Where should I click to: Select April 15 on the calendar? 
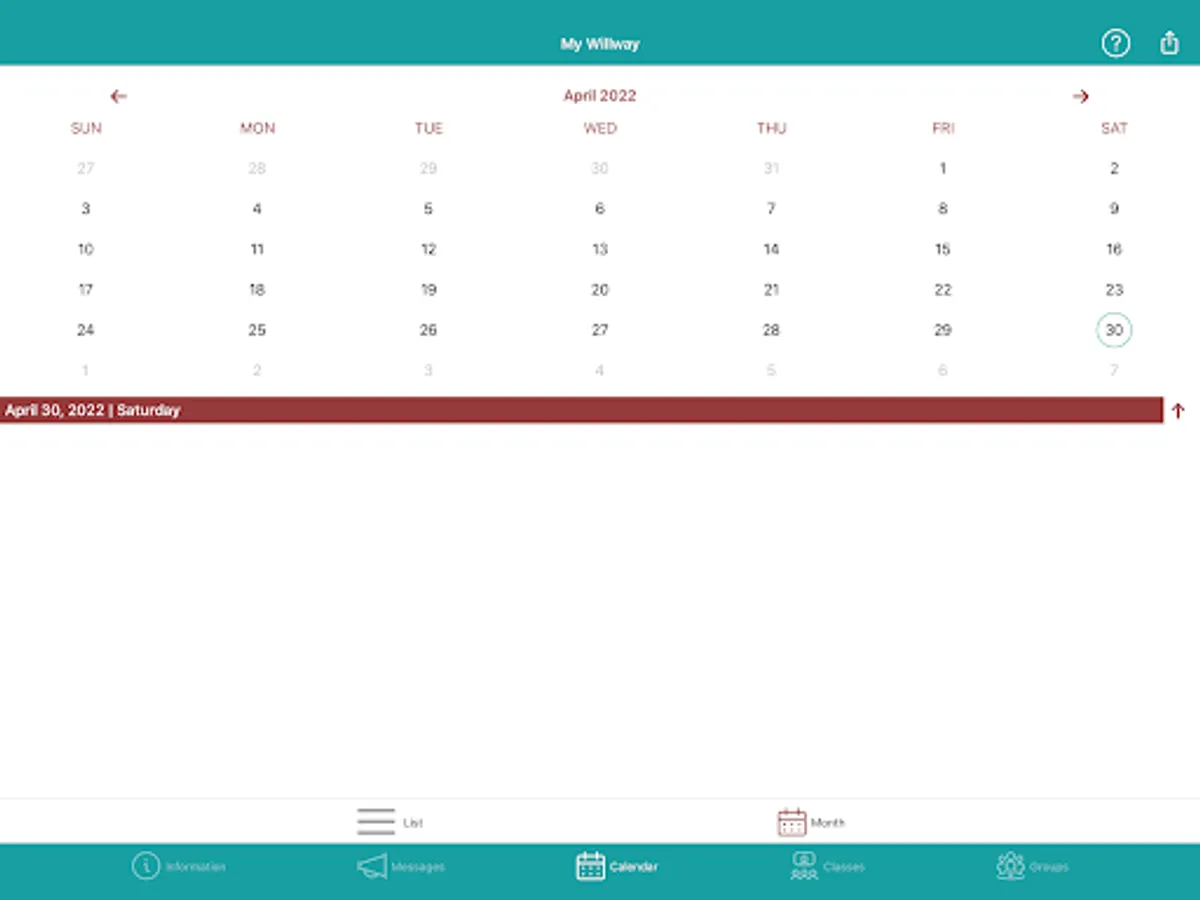pos(942,249)
